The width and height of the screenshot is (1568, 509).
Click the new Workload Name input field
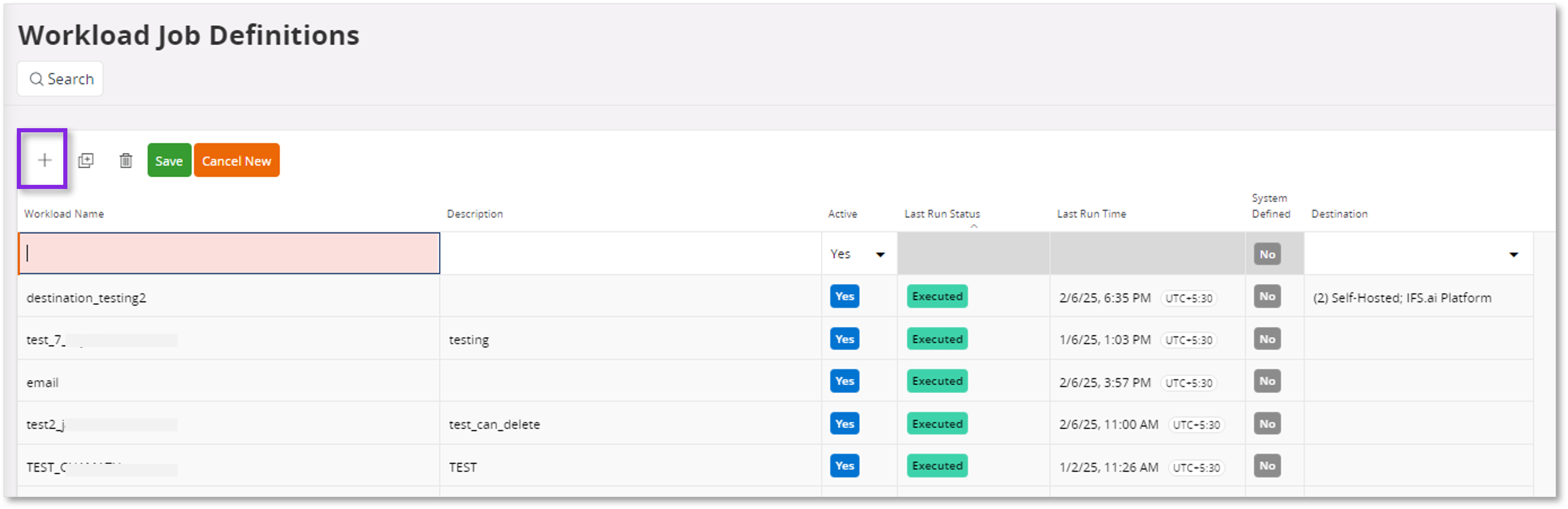coord(229,253)
